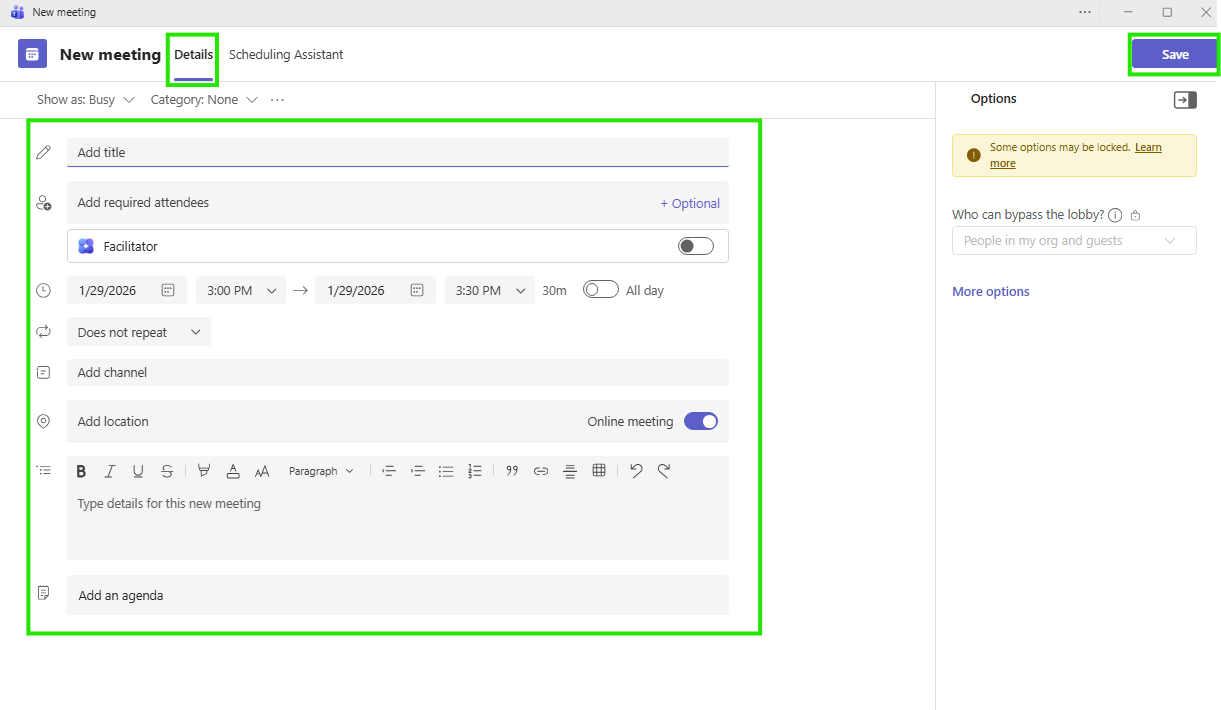The width and height of the screenshot is (1221, 710).
Task: Open the lobby bypass dropdown
Action: (x=1074, y=241)
